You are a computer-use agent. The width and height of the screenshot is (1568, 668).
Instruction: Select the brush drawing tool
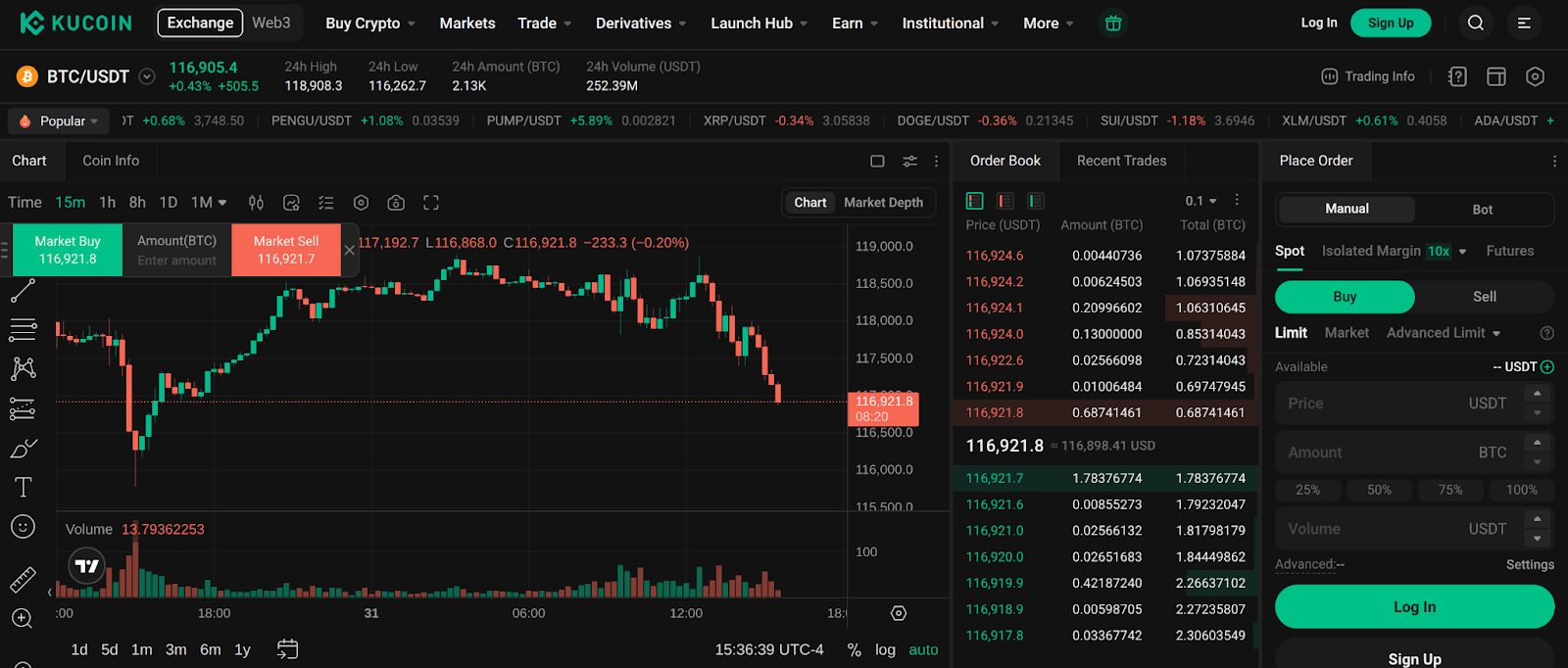(x=23, y=449)
